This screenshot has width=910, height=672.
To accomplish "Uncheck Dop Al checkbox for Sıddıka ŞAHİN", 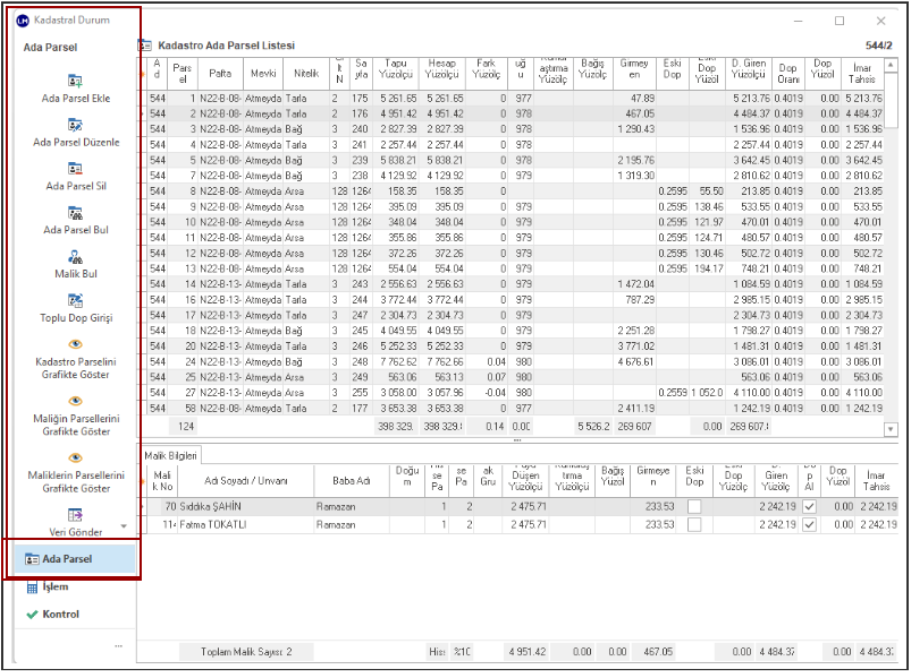I will point(809,507).
